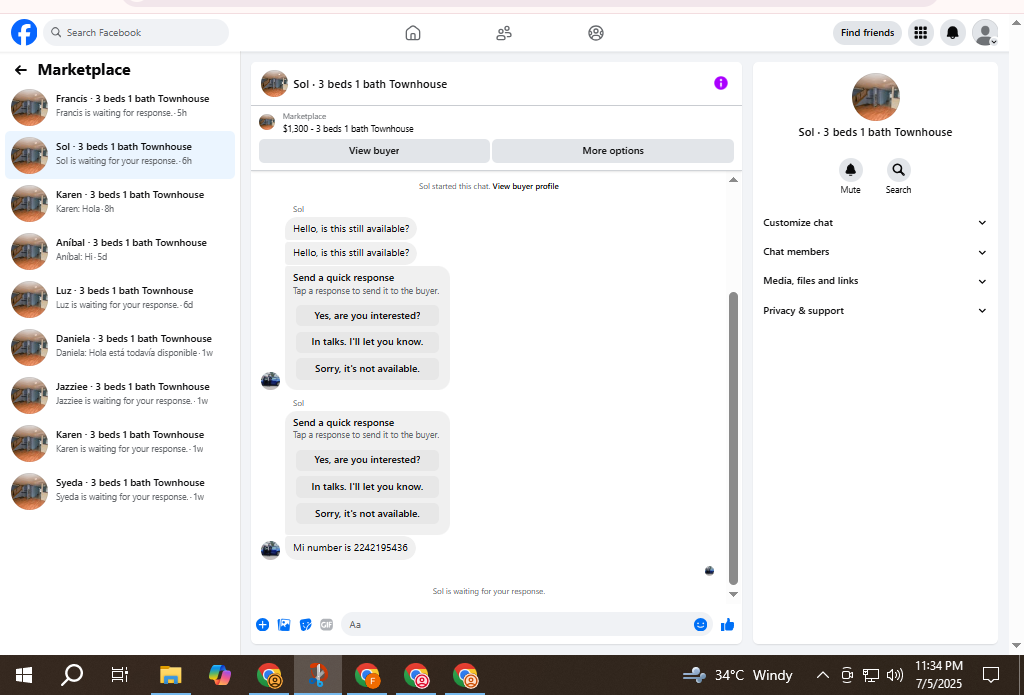This screenshot has width=1024, height=695.
Task: Send second 'Sorry, it's not available.' response
Action: click(367, 514)
